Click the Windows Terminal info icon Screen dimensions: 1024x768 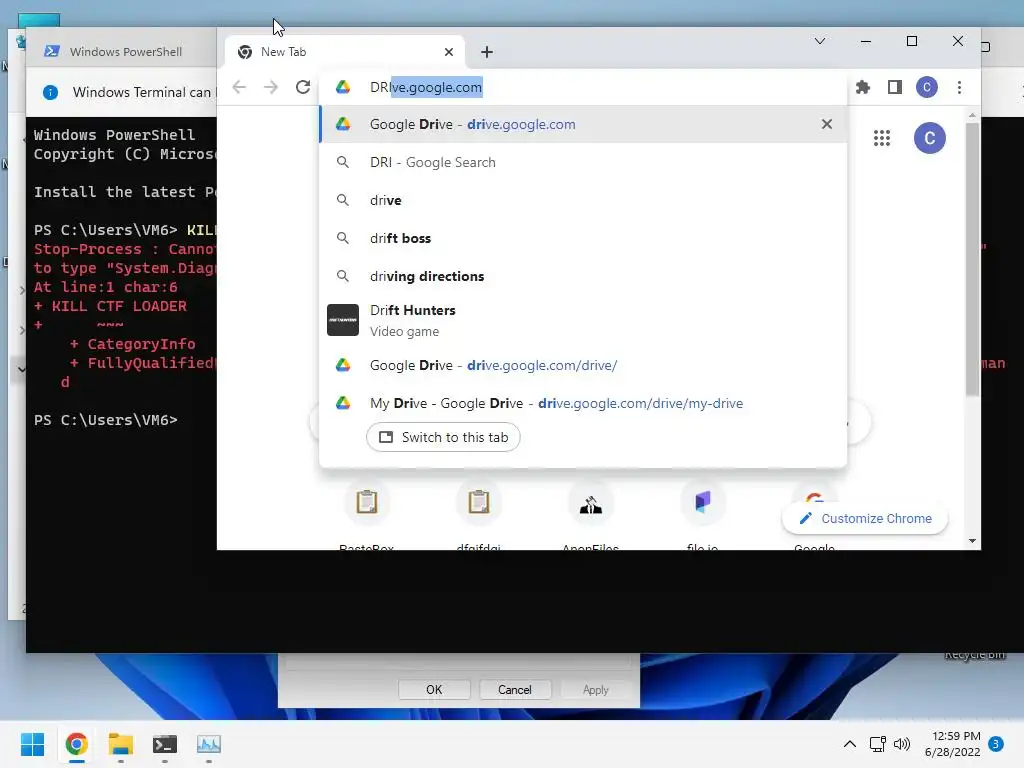point(50,92)
